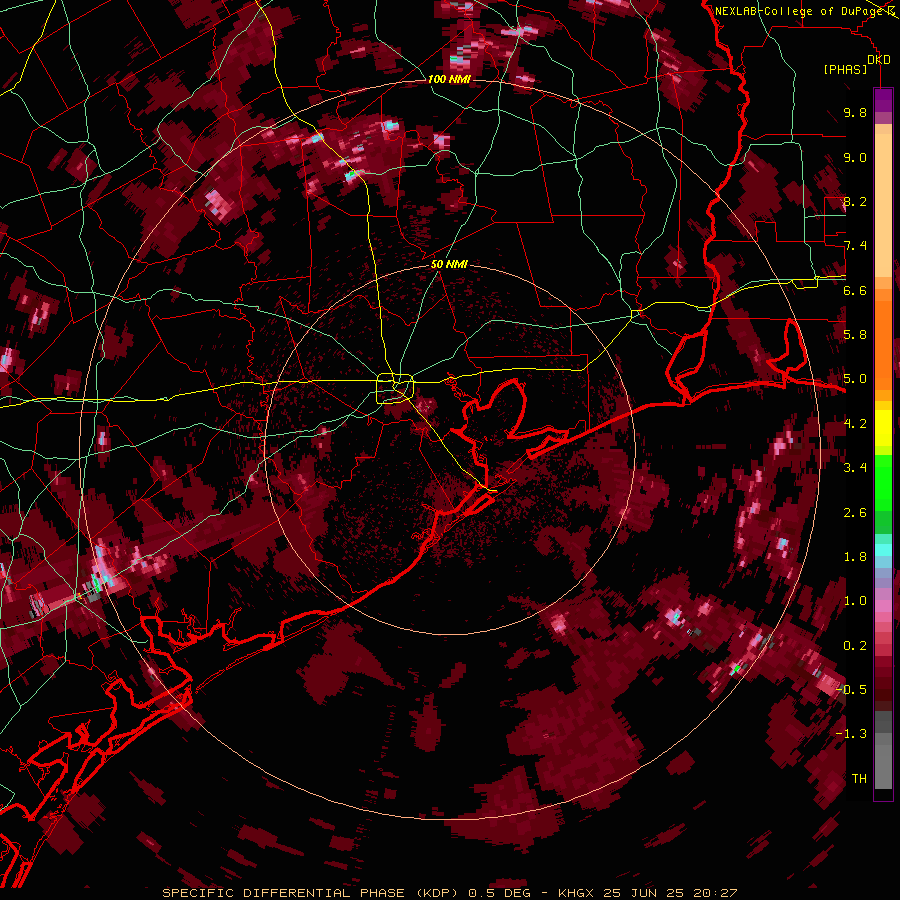The image size is (900, 900).
Task: Click the 1.8 value on the color scale
Action: click(x=855, y=557)
